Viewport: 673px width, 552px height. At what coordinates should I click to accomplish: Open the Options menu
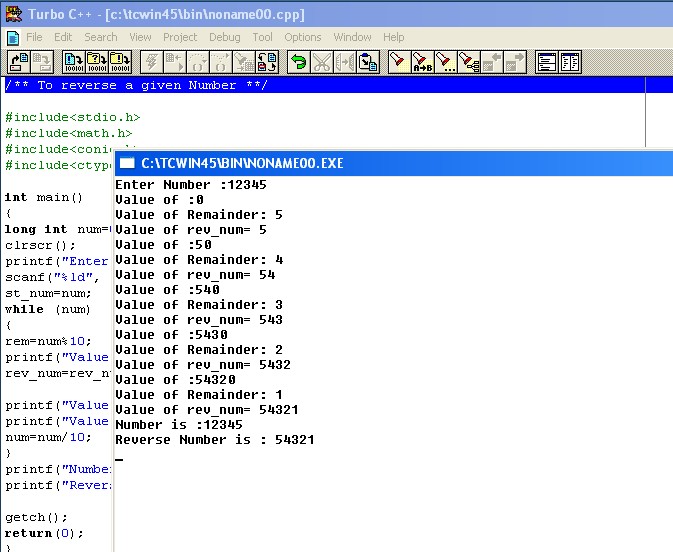303,37
